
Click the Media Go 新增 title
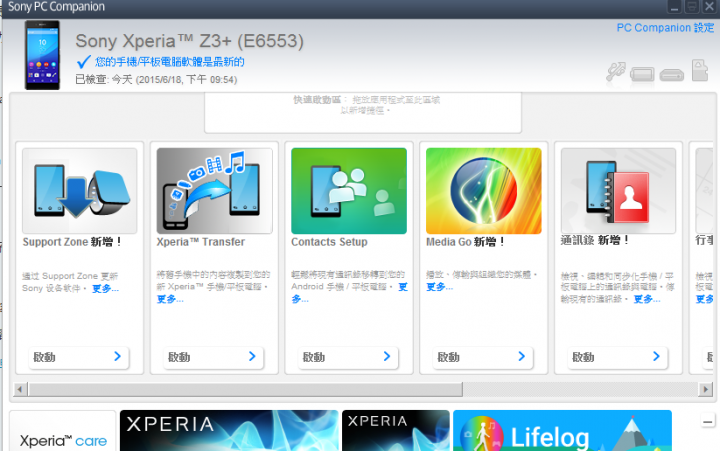coord(465,242)
